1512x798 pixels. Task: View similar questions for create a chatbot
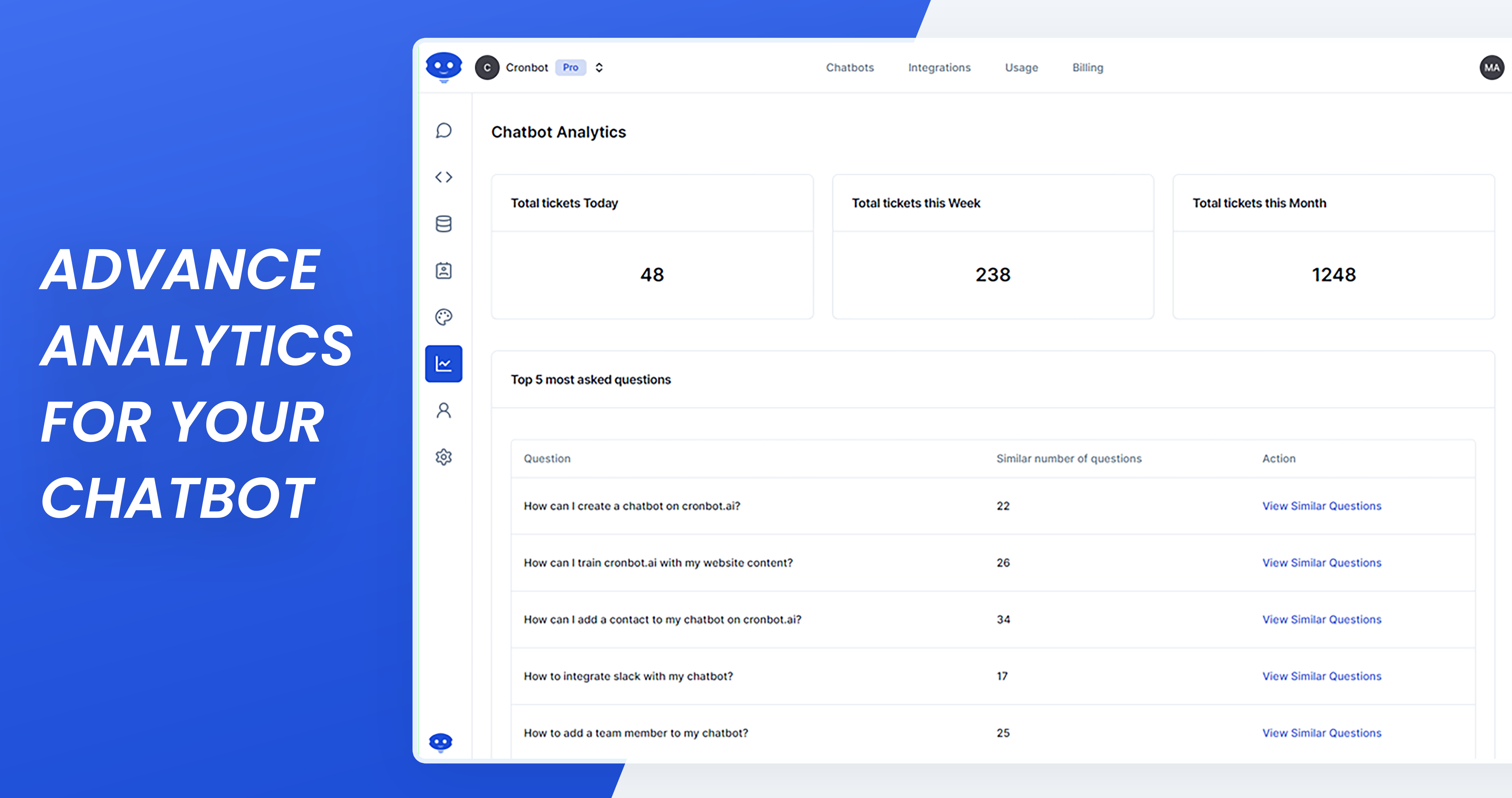[x=1321, y=506]
